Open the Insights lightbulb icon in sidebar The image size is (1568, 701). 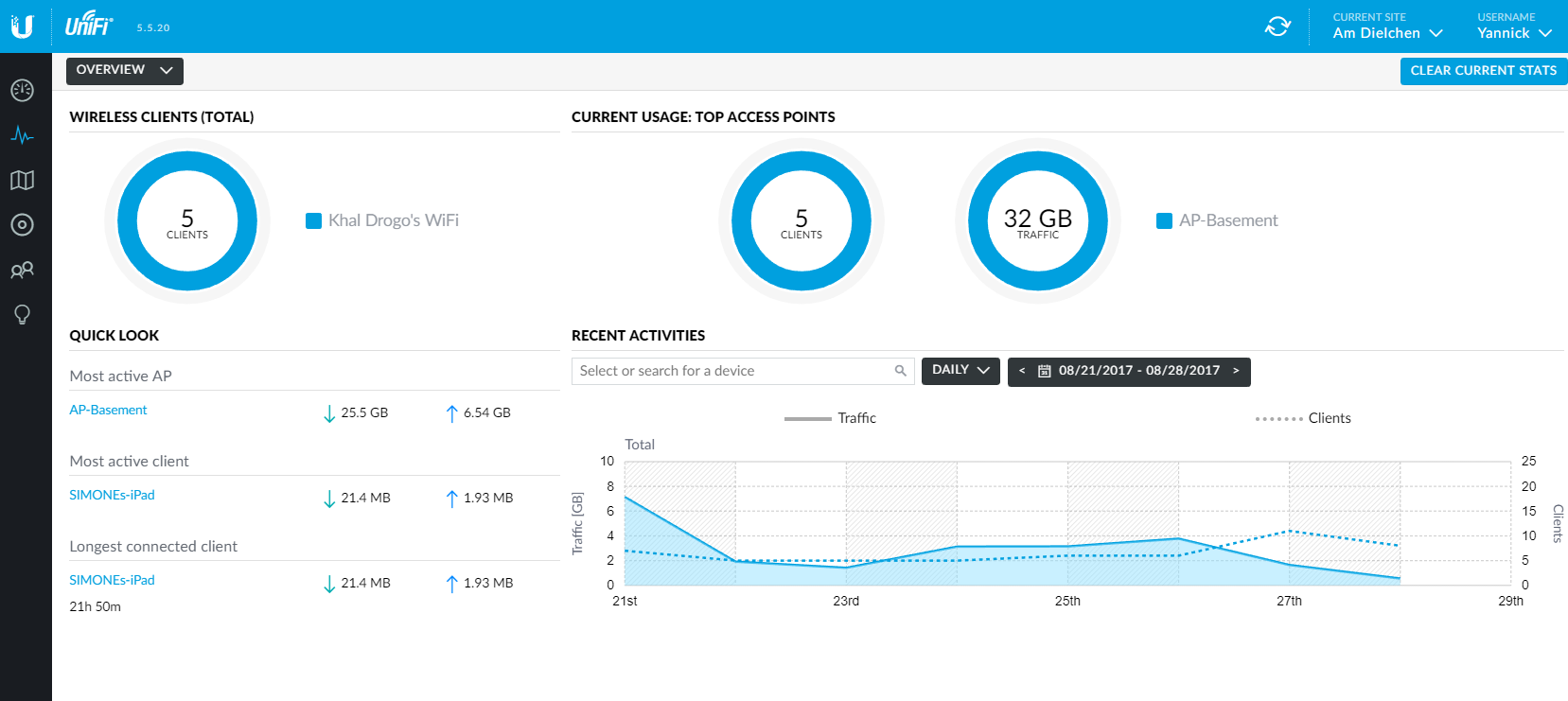[x=22, y=314]
